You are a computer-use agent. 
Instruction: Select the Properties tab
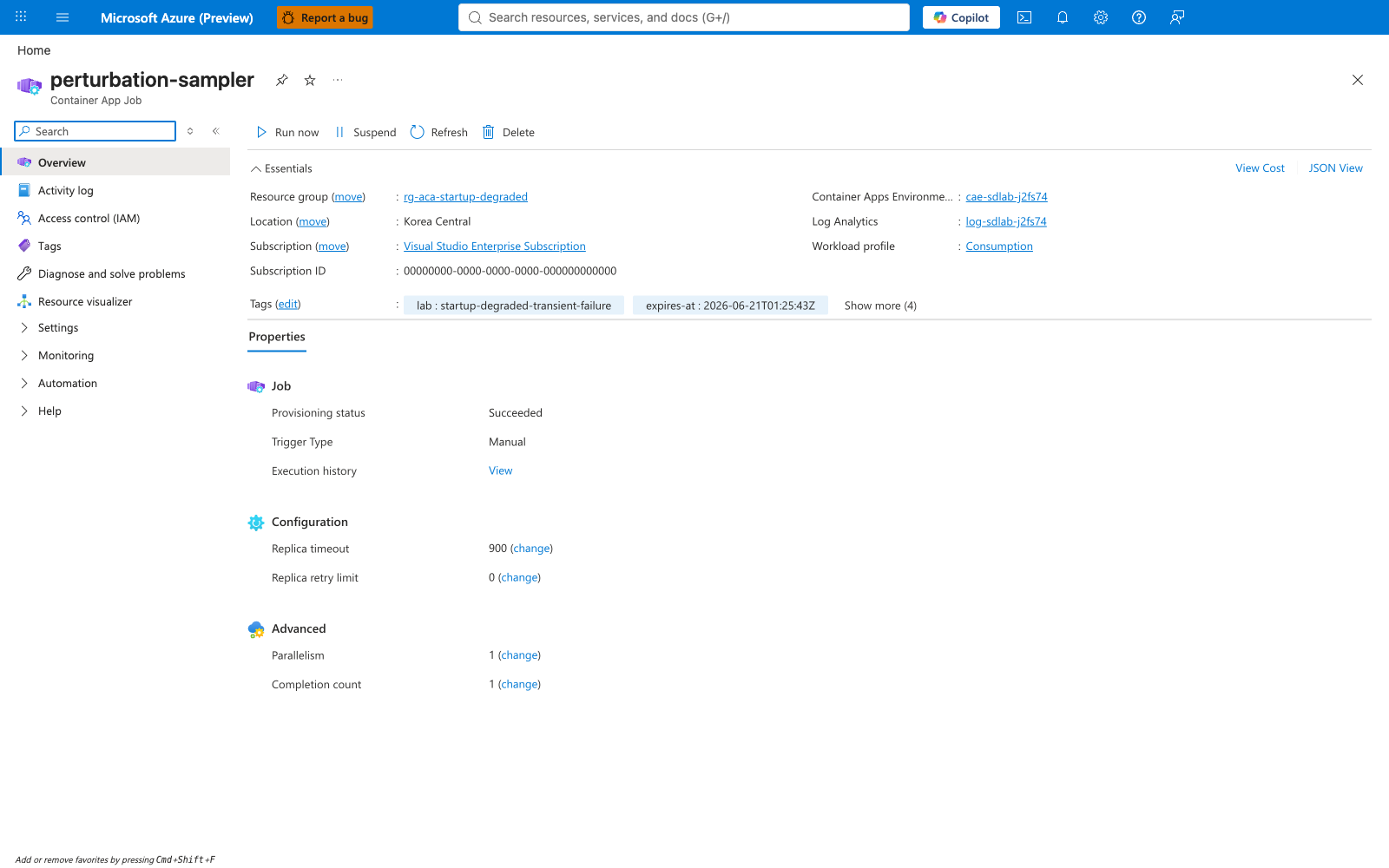point(277,337)
